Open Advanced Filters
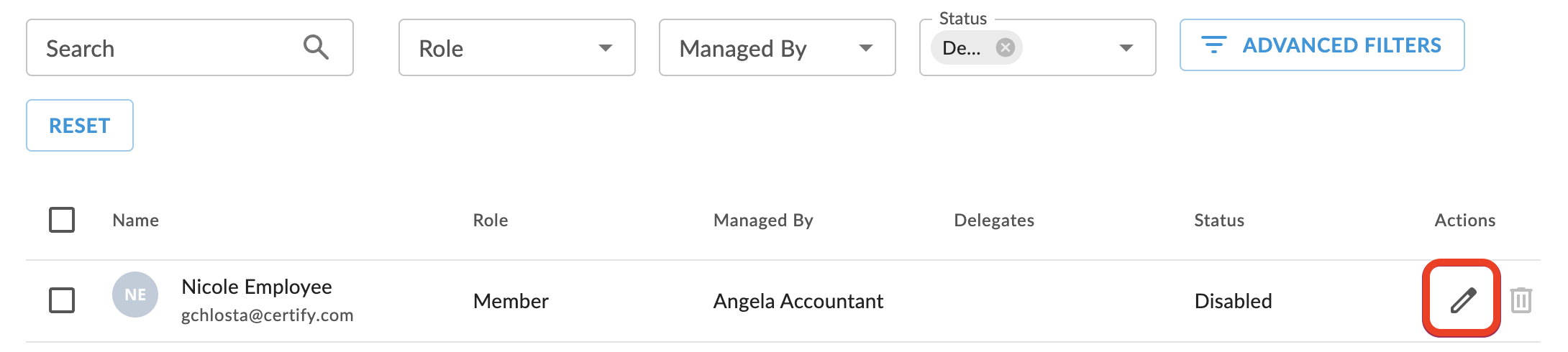Image resolution: width=1568 pixels, height=352 pixels. 1322,45
